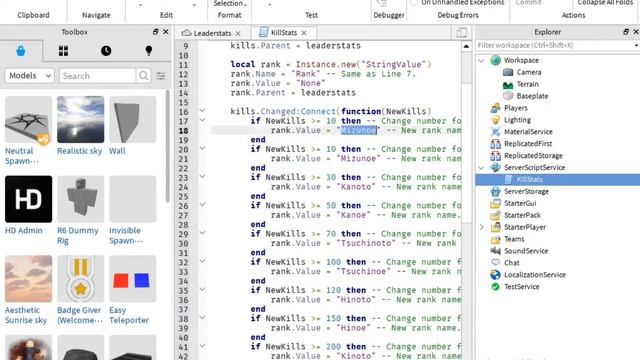
Task: Click the Filter workspace input field
Action: [x=554, y=45]
